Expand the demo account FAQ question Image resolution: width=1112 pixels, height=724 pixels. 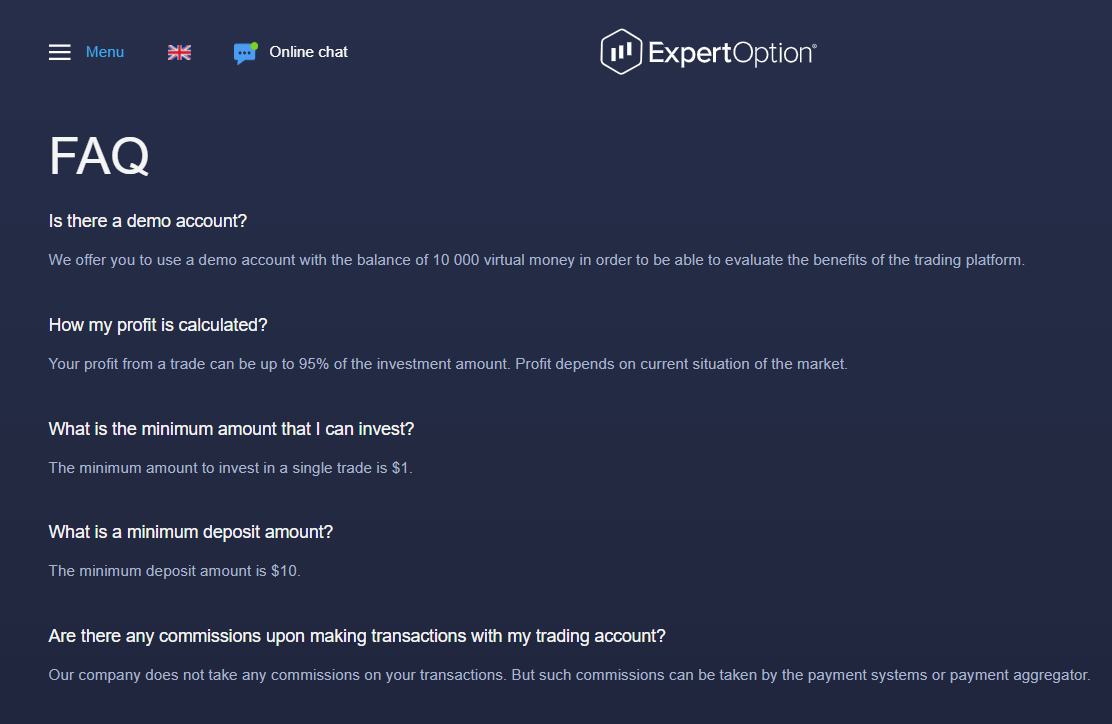(x=147, y=220)
